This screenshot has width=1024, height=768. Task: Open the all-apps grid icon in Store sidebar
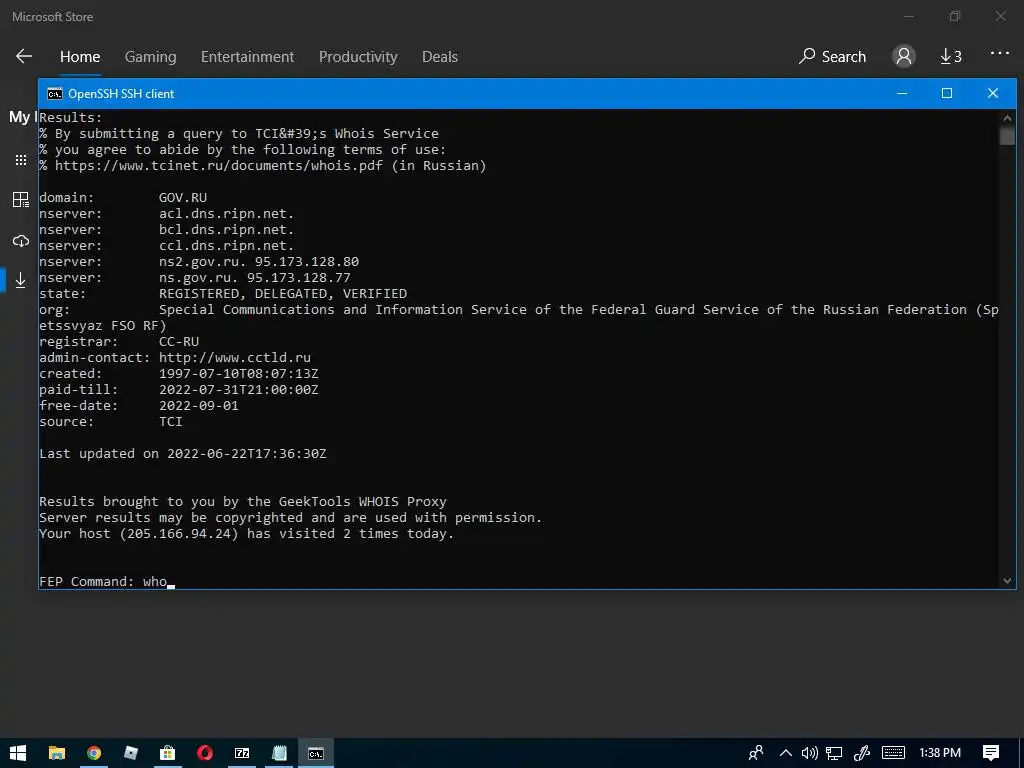coord(21,160)
